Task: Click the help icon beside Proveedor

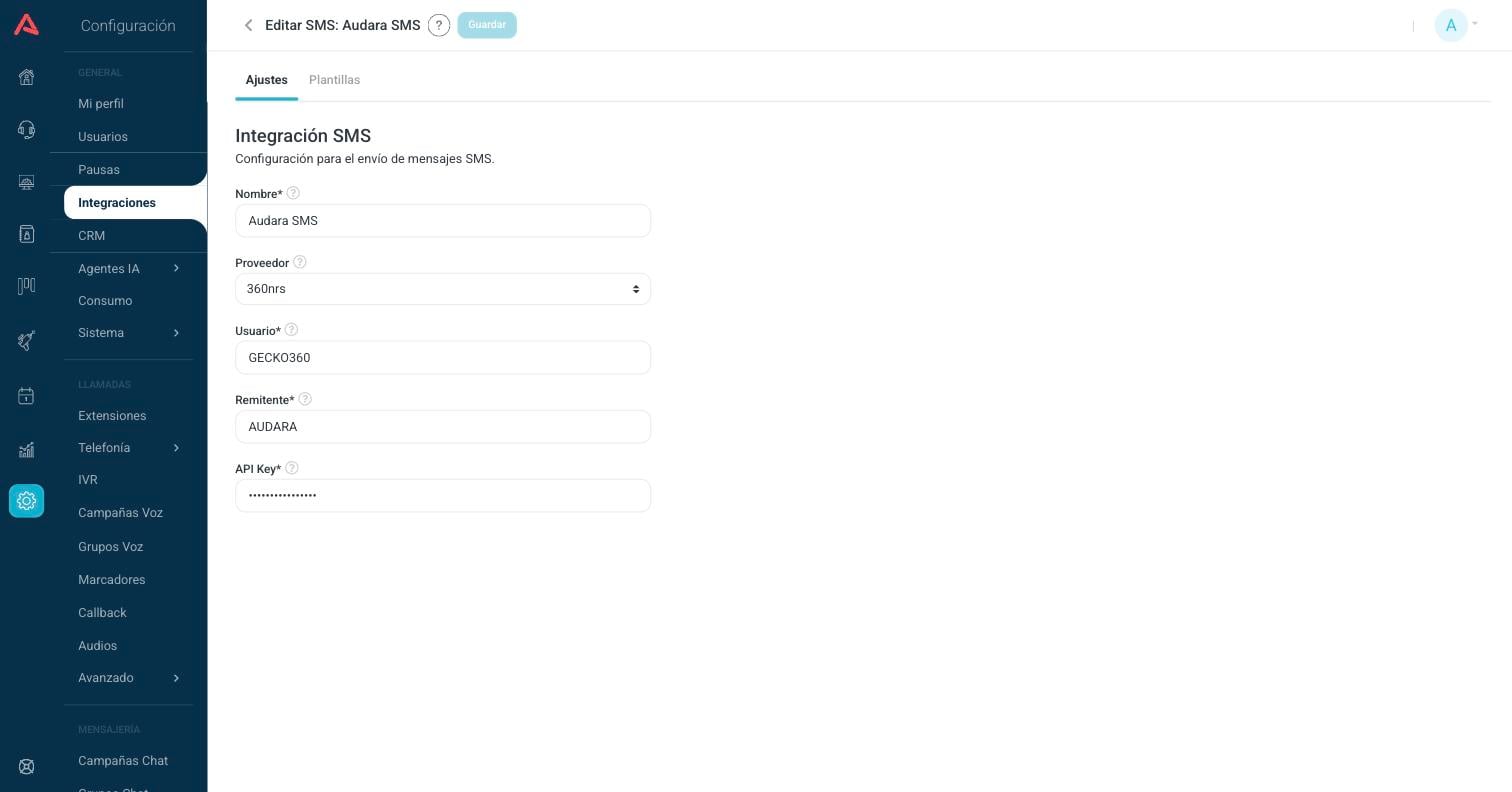Action: (299, 262)
